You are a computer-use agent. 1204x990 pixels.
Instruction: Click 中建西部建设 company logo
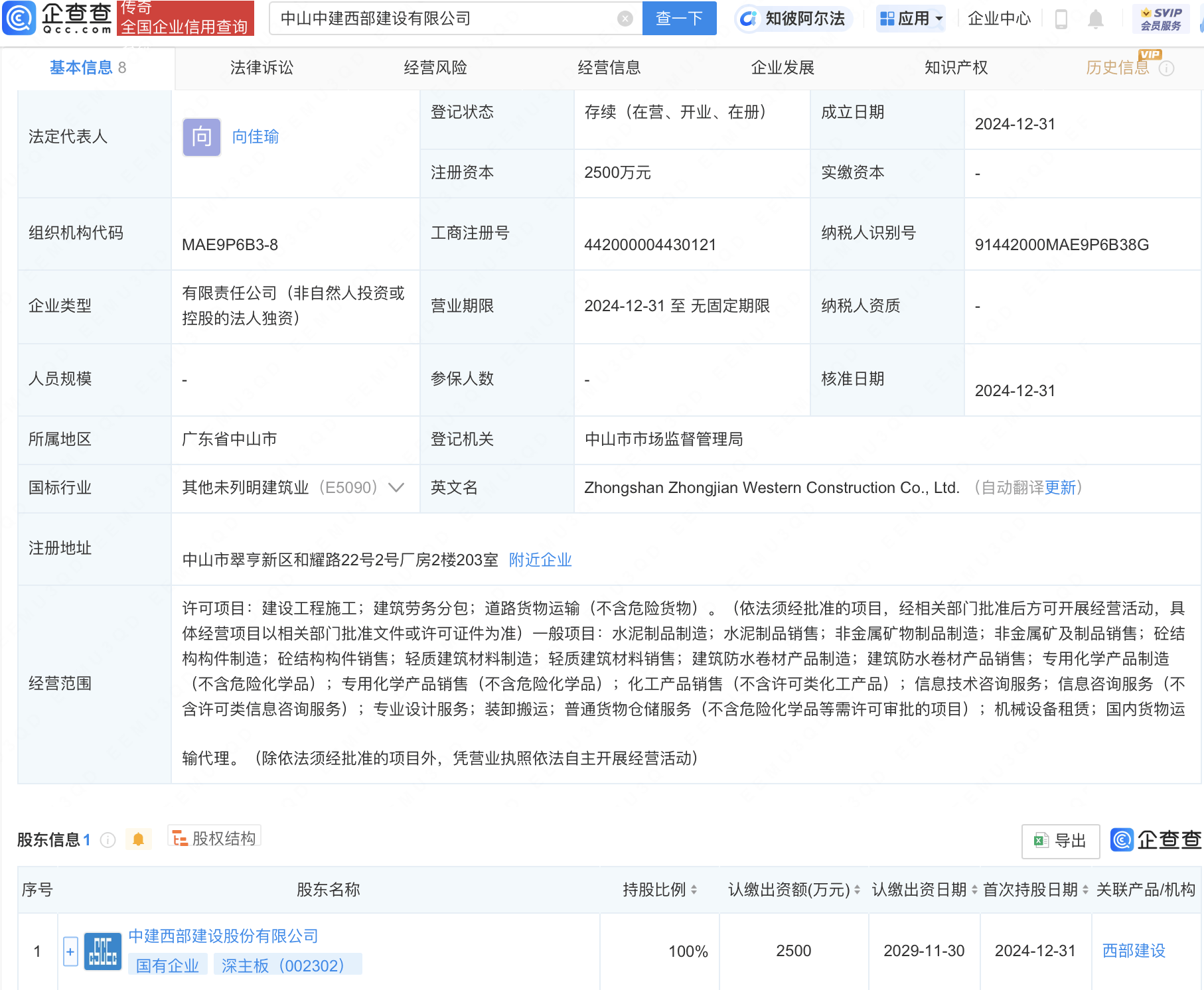[103, 952]
